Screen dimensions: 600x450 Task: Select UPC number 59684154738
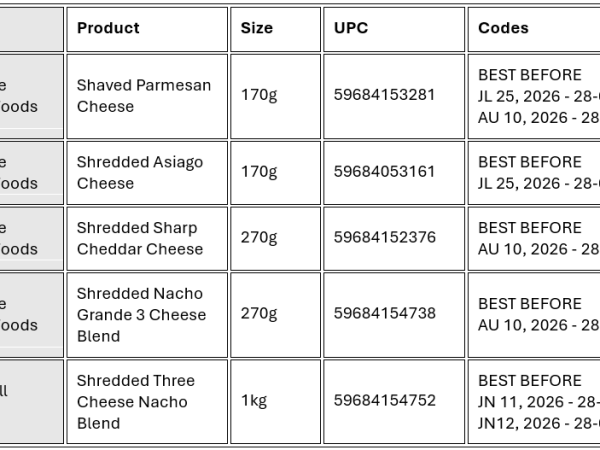(x=385, y=314)
